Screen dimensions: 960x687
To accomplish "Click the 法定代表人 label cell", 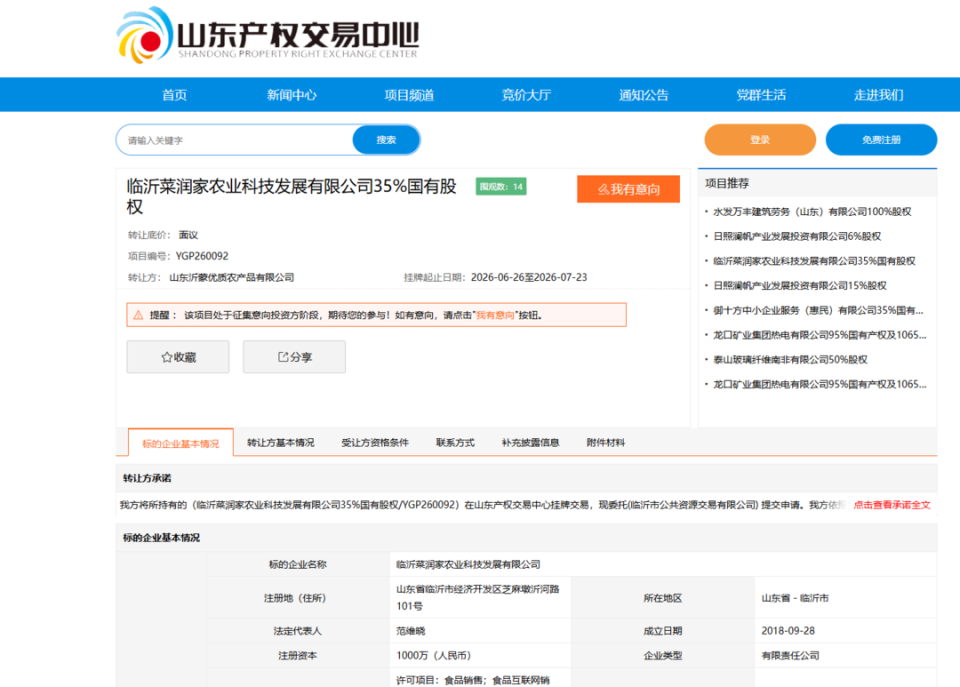I will (x=298, y=631).
